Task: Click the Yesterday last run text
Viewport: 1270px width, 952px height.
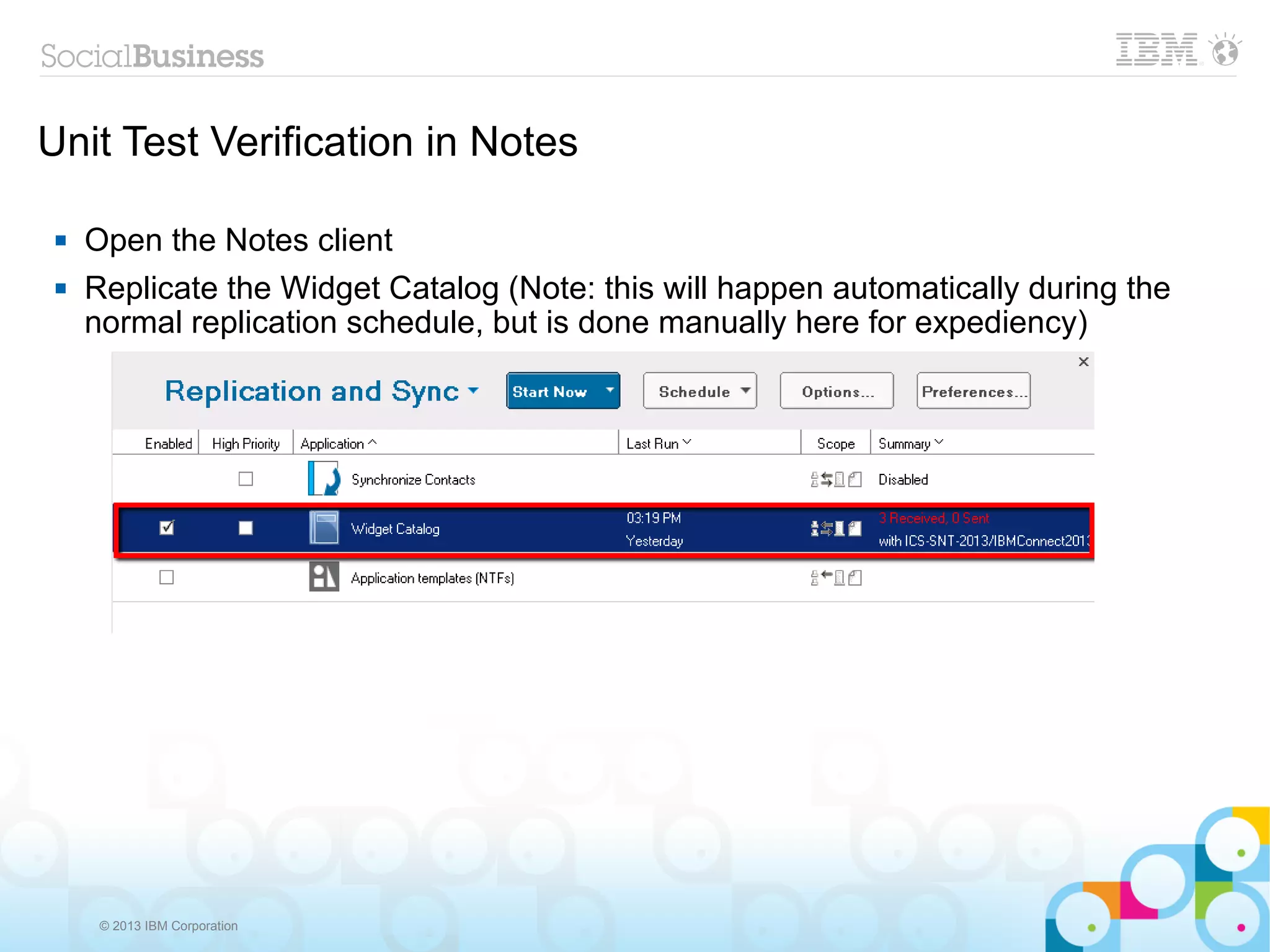Action: [x=654, y=541]
